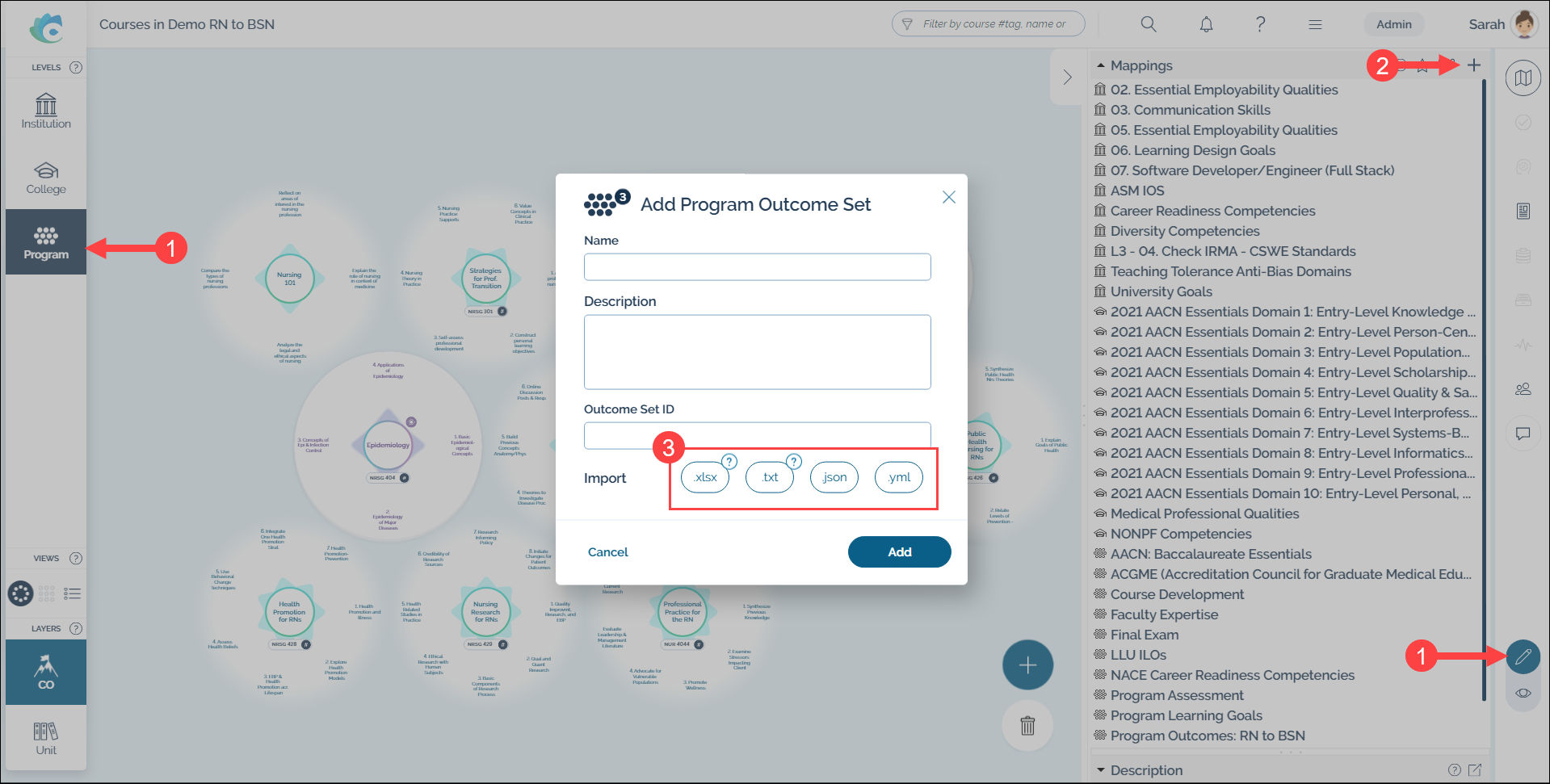Image resolution: width=1550 pixels, height=784 pixels.
Task: Open the notifications bell
Action: click(x=1206, y=24)
